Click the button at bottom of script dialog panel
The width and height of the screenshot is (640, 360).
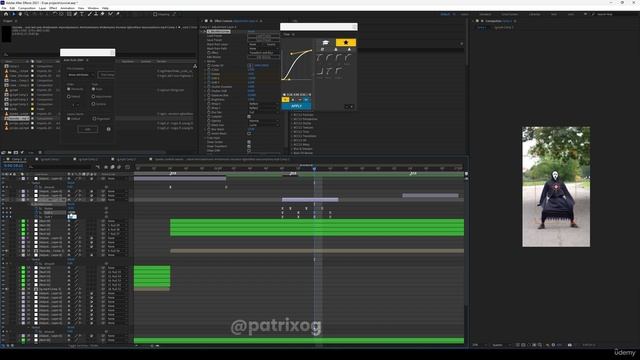pyautogui.click(x=87, y=129)
